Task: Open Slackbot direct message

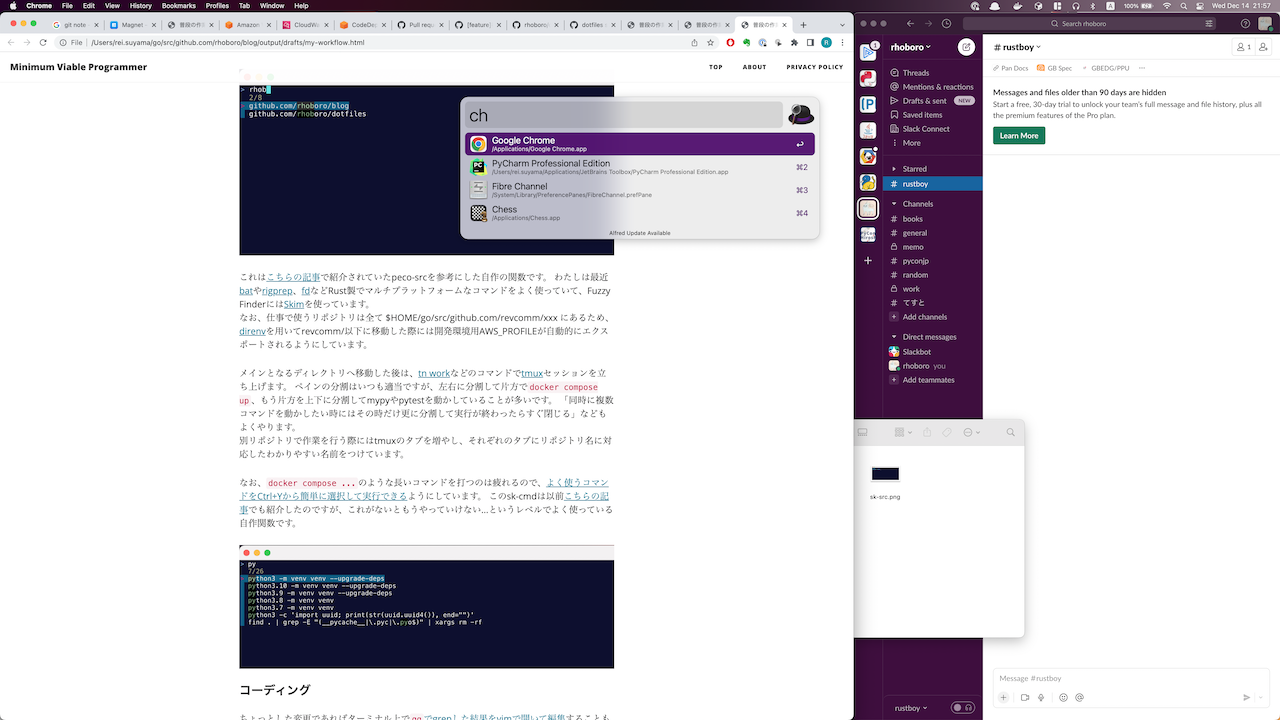Action: point(916,352)
